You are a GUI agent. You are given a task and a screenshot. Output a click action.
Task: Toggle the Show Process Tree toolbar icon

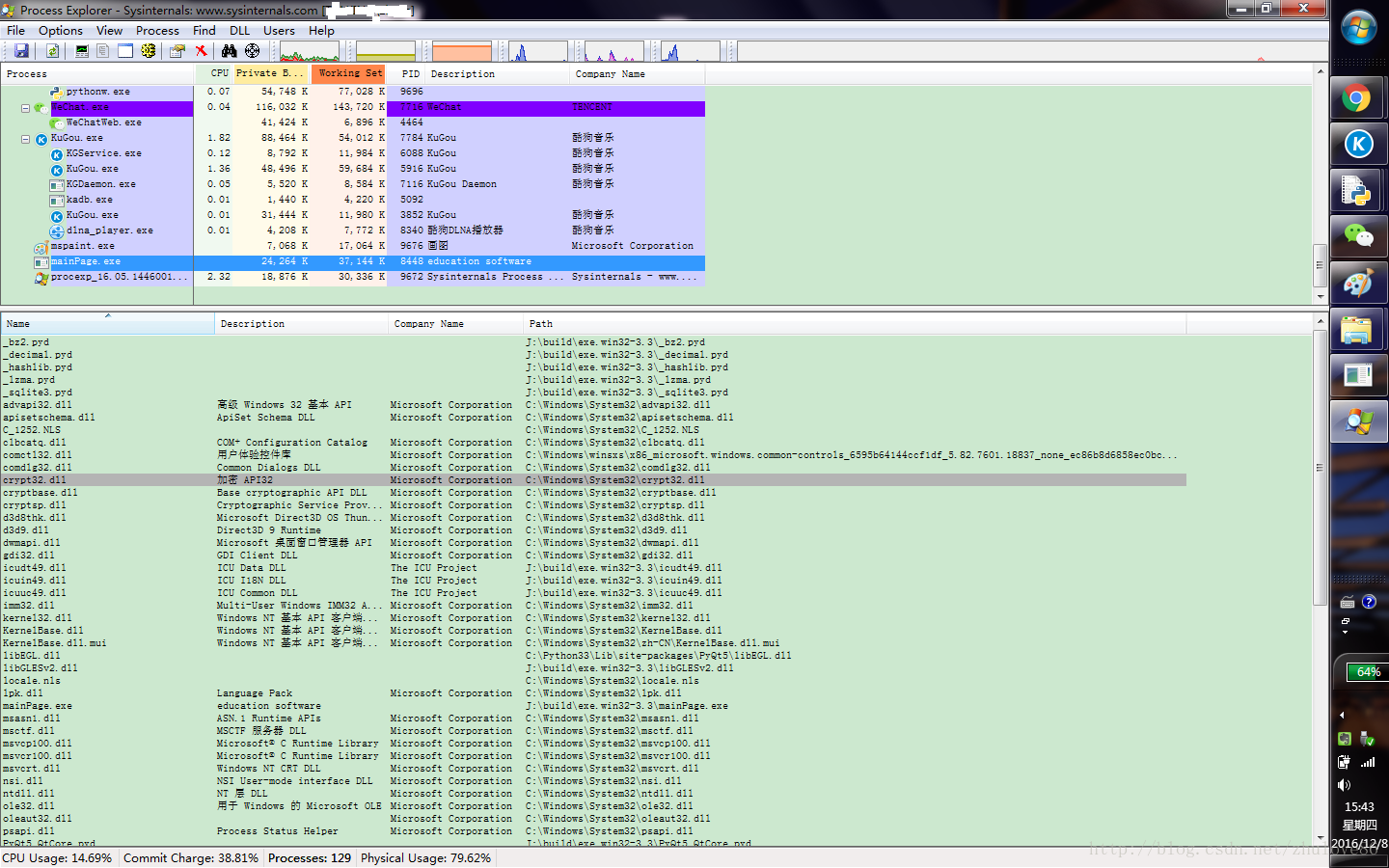(x=103, y=51)
